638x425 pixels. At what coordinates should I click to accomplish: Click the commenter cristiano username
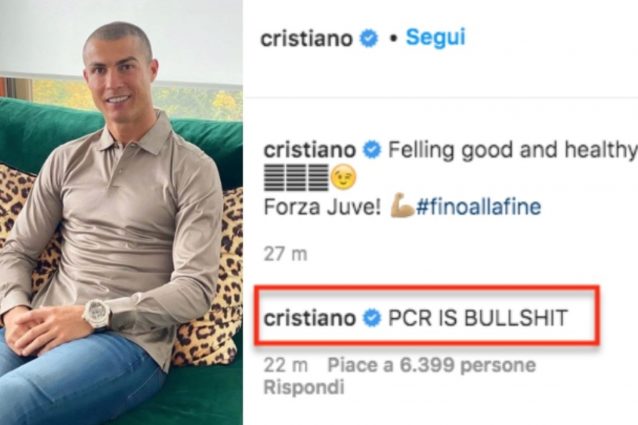[310, 318]
